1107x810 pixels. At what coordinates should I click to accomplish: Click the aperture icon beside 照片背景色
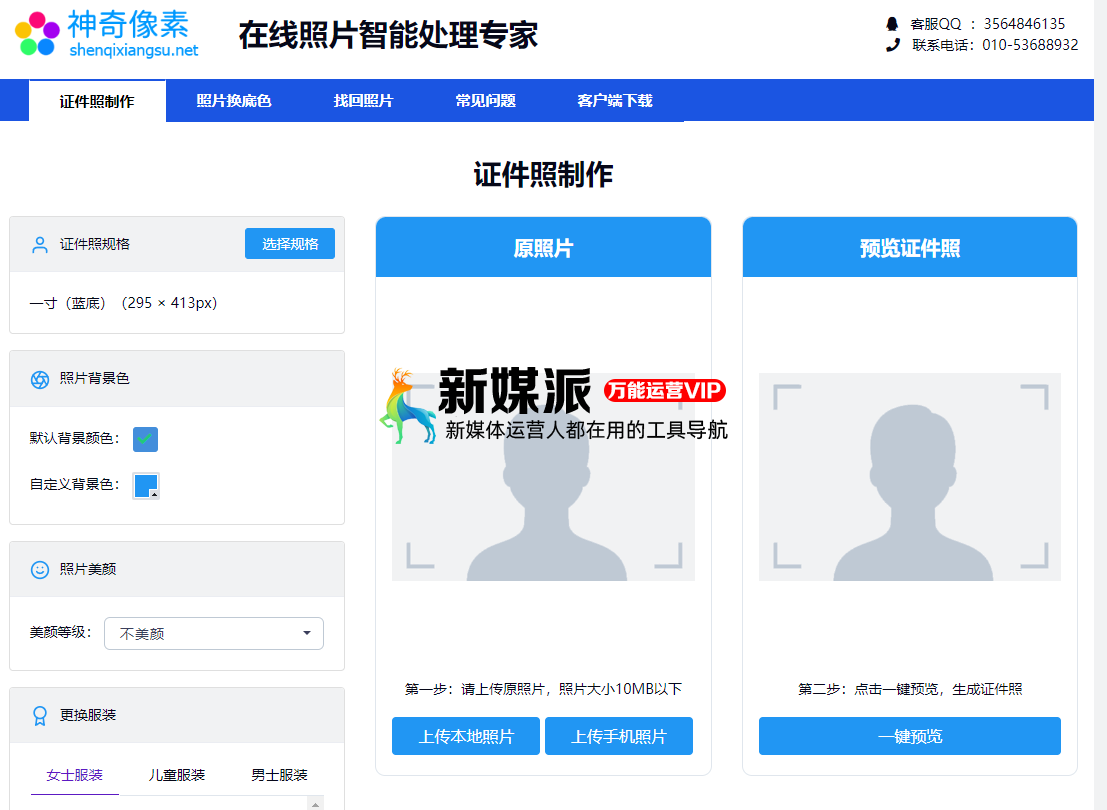(40, 379)
